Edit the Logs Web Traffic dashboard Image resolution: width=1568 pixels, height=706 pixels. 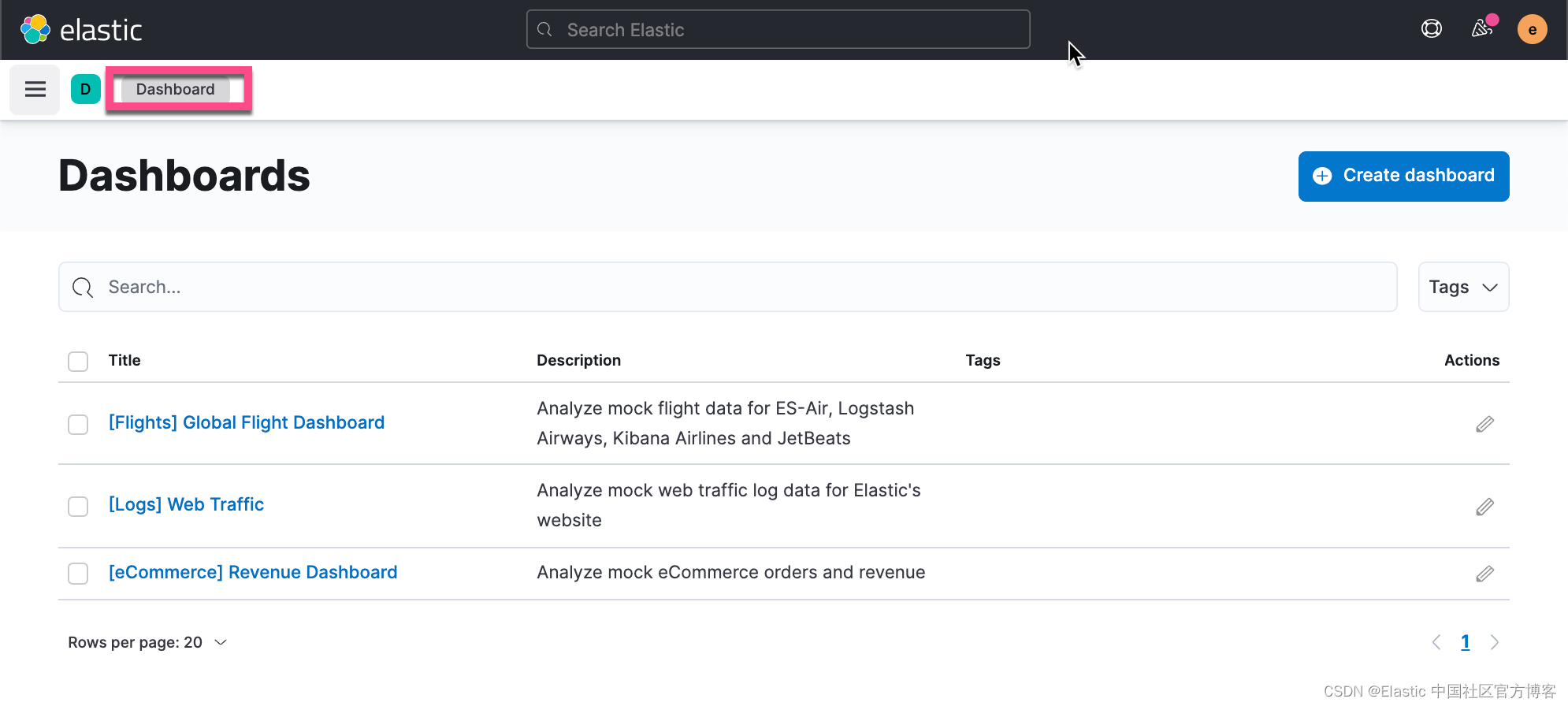click(1484, 507)
